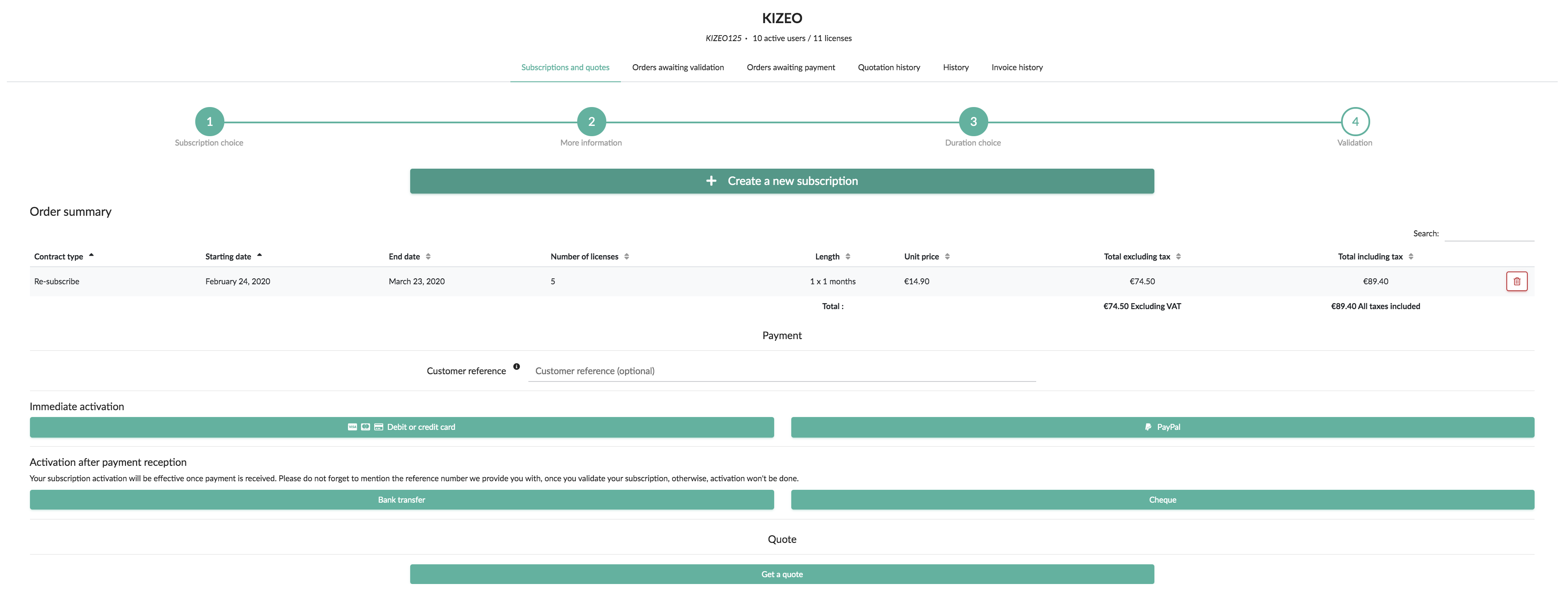Image resolution: width=1568 pixels, height=602 pixels.
Task: Click the KIZEO125 account code
Action: (723, 39)
